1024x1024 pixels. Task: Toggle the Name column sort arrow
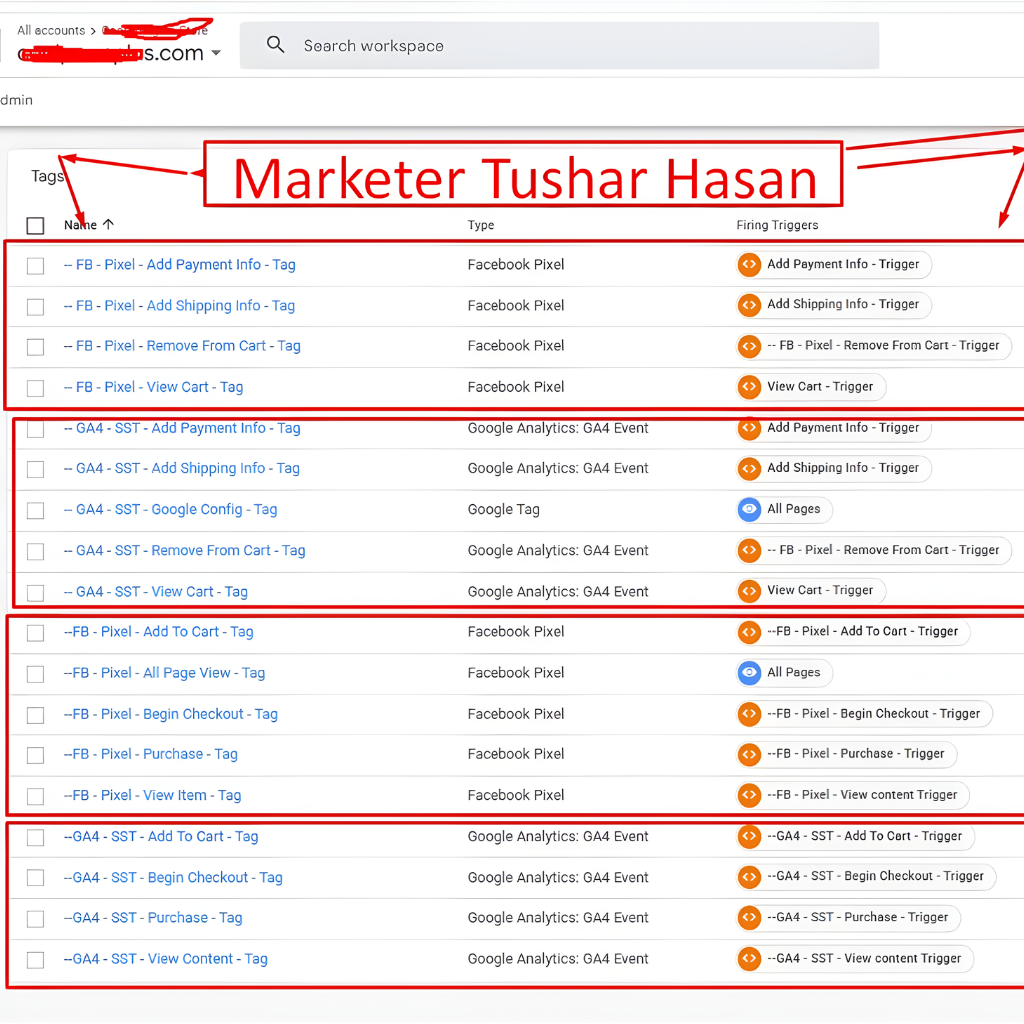pos(107,225)
